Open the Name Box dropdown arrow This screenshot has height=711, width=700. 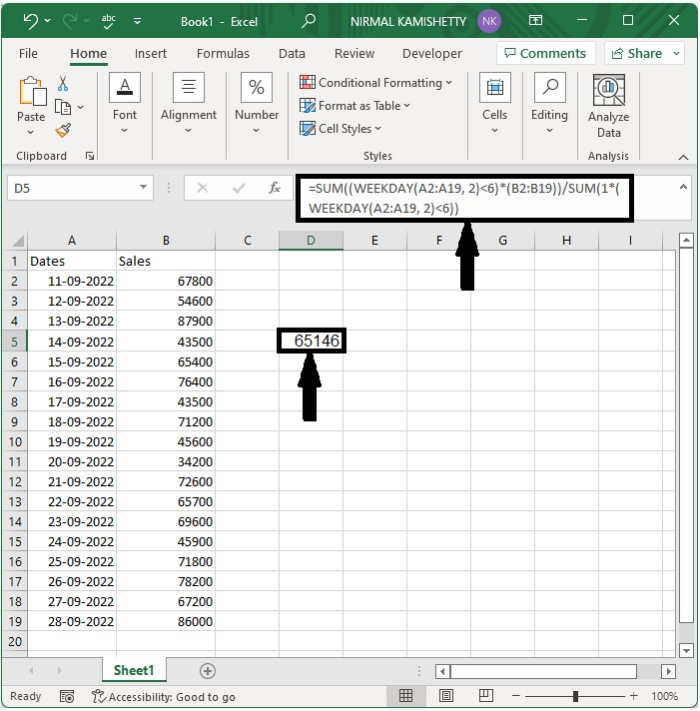143,187
